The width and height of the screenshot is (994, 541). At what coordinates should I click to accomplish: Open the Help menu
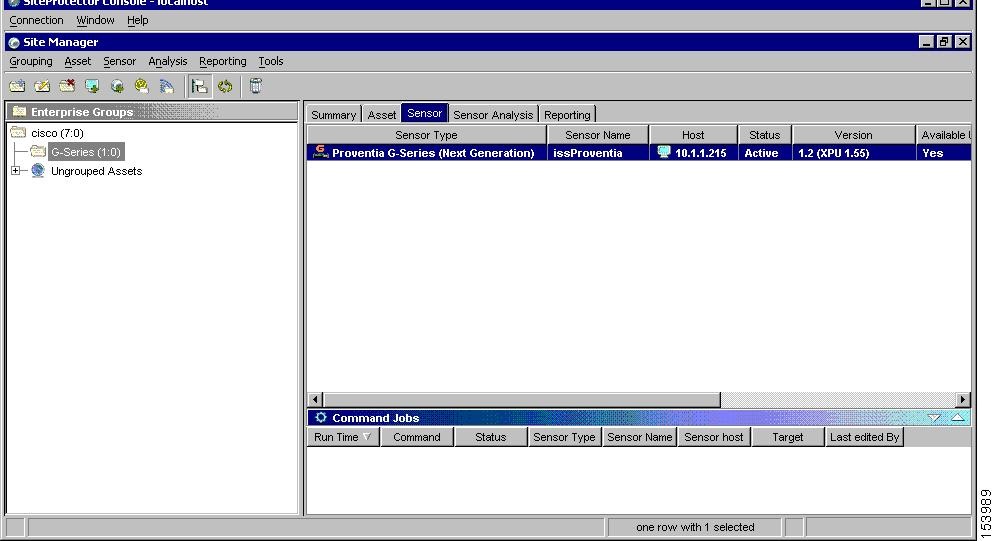tap(138, 20)
